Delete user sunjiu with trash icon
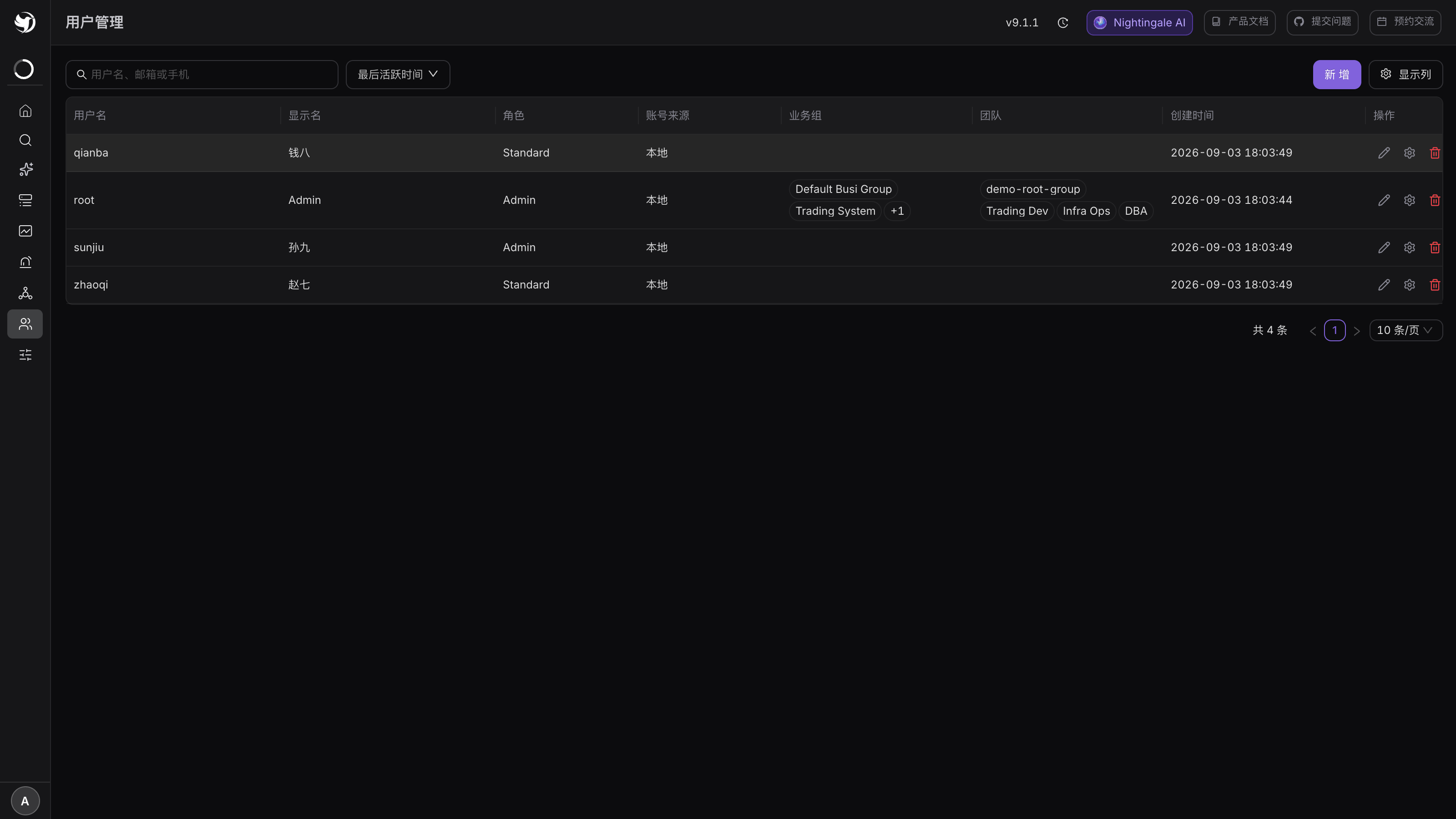 click(1435, 248)
